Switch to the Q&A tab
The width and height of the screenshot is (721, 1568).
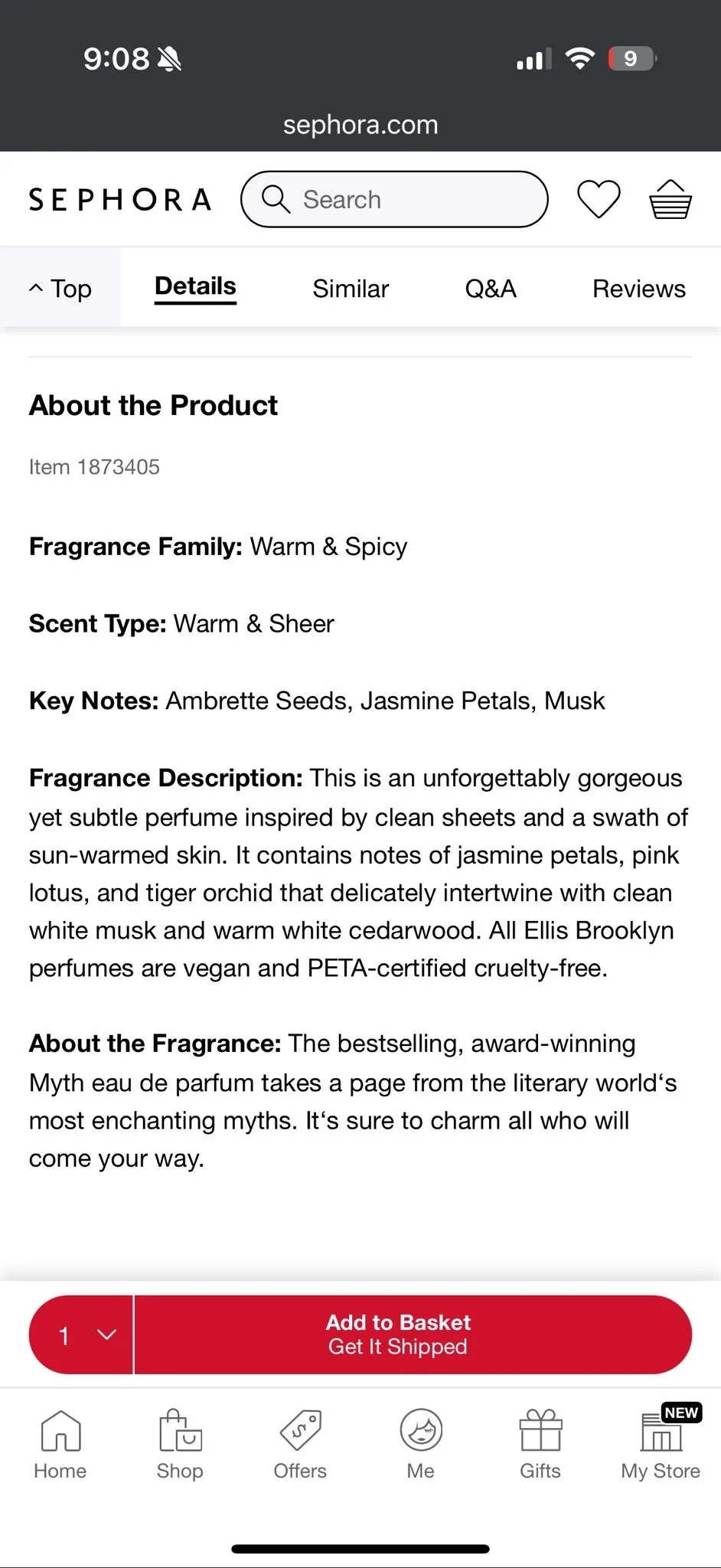pyautogui.click(x=491, y=289)
